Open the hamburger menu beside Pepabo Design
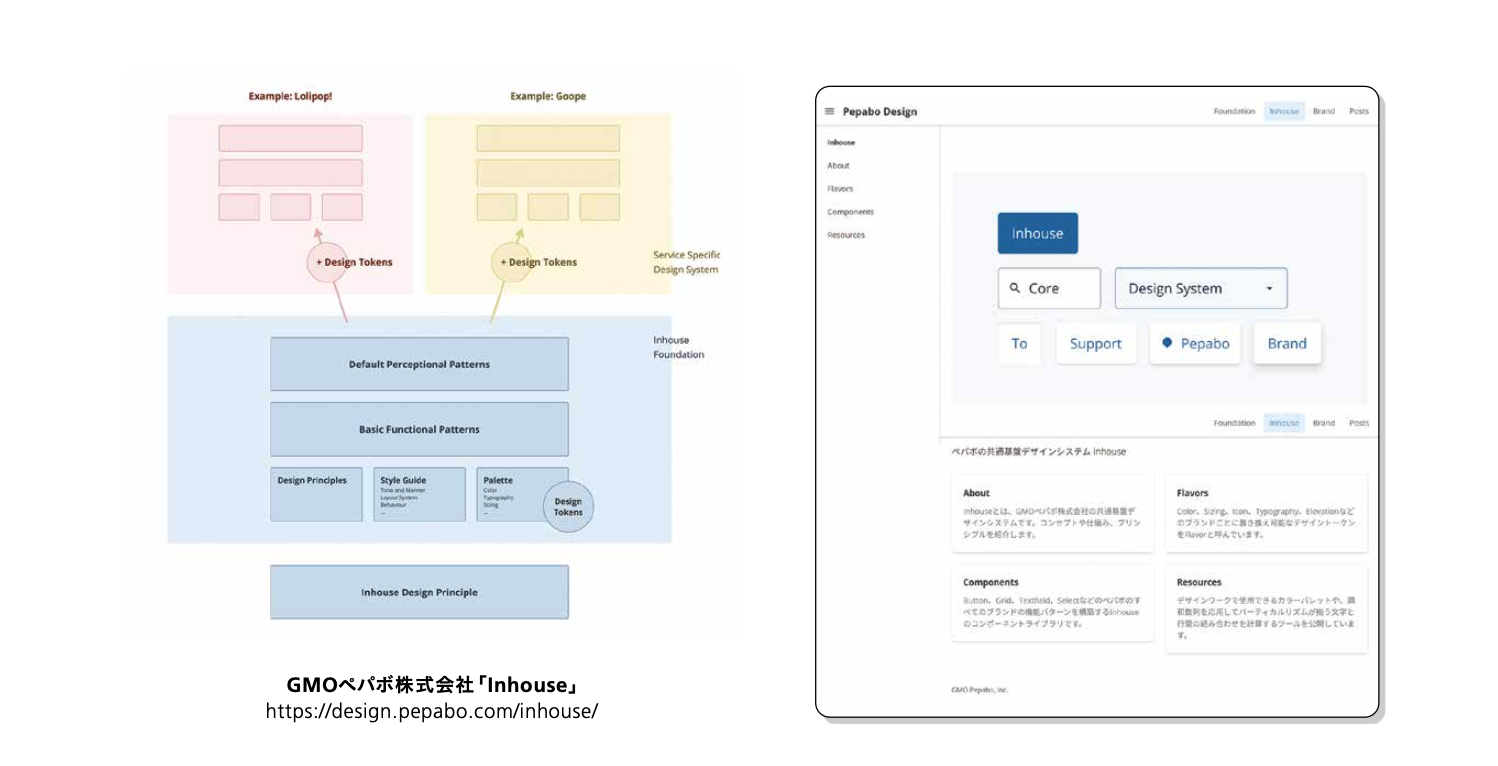1498x766 pixels. 829,111
